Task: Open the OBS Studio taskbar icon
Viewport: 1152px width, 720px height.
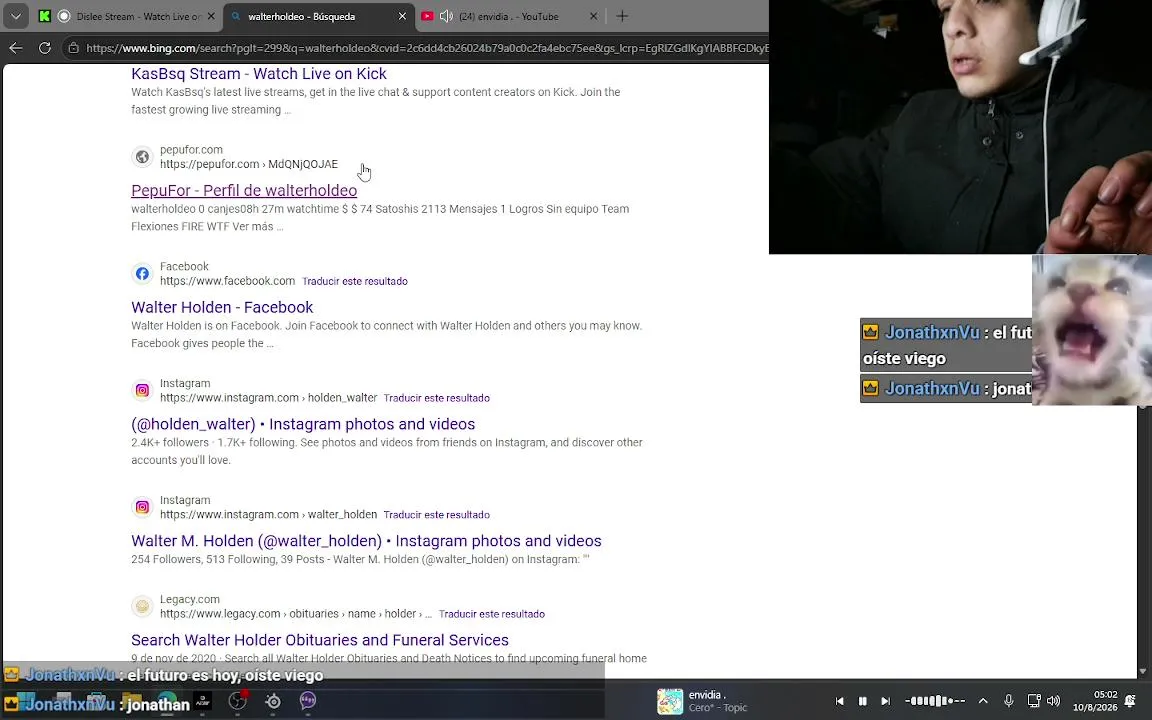Action: click(x=237, y=702)
